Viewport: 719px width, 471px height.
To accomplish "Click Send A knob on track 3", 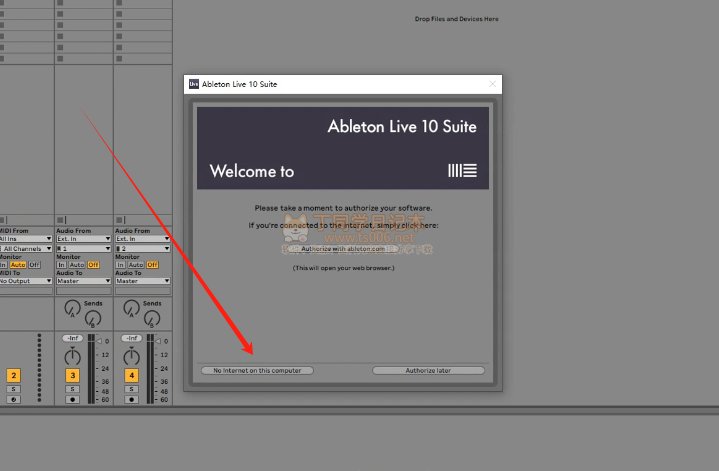I will (x=71, y=306).
